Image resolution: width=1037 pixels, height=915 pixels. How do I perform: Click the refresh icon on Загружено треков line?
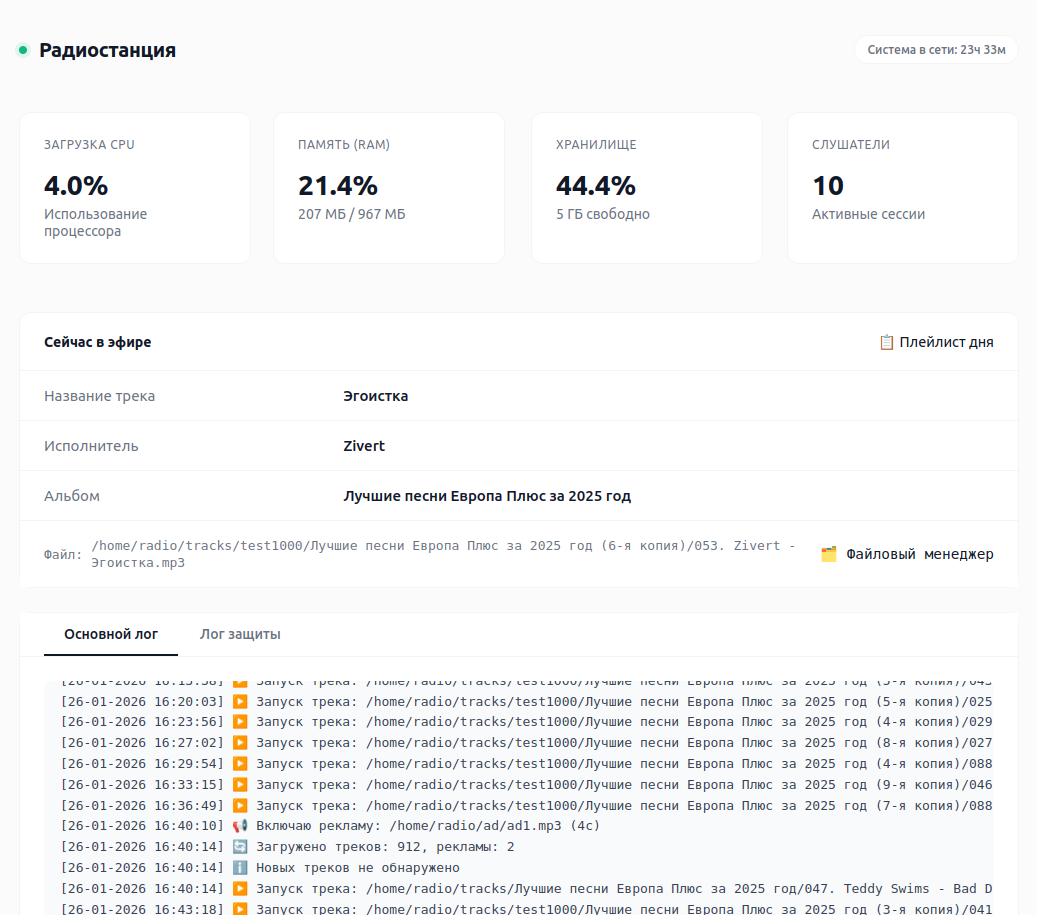[240, 847]
